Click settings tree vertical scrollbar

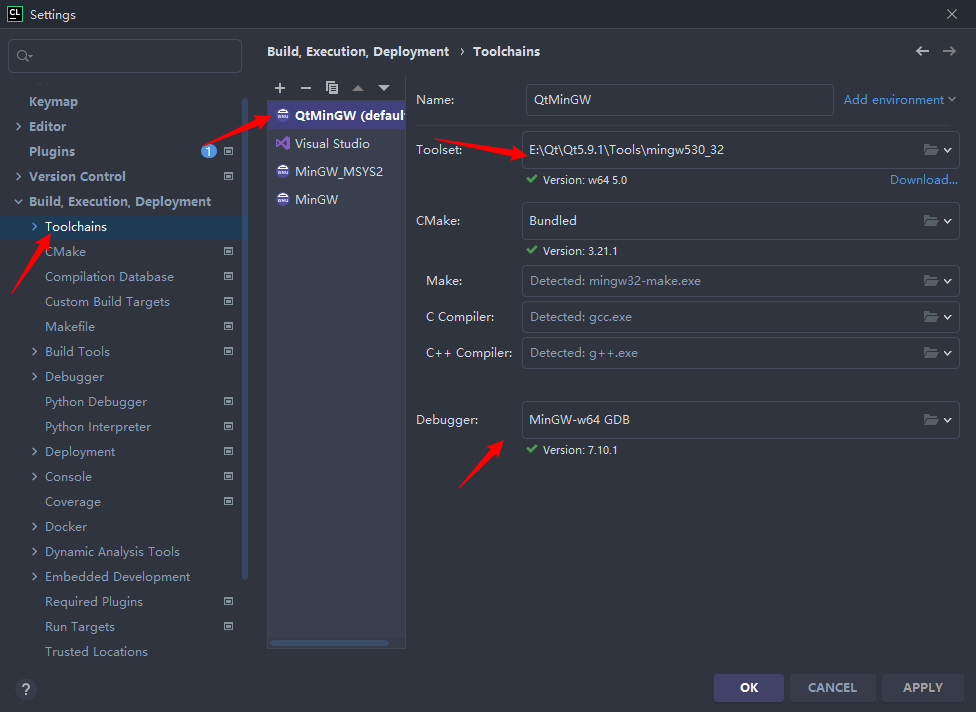coord(245,339)
